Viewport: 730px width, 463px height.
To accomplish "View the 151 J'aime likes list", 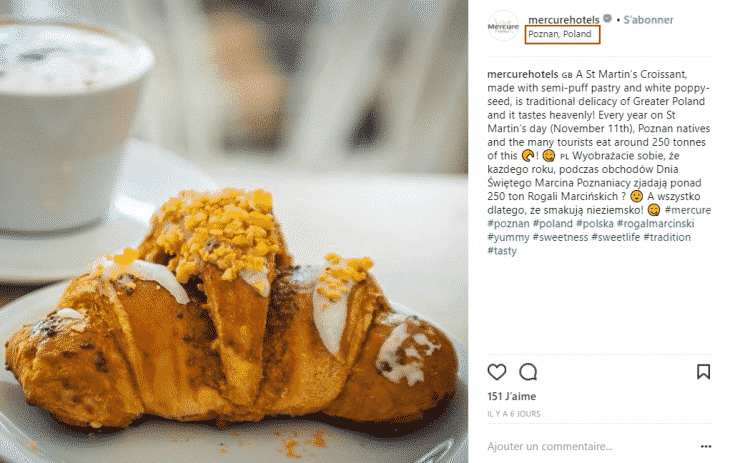I will coord(512,396).
